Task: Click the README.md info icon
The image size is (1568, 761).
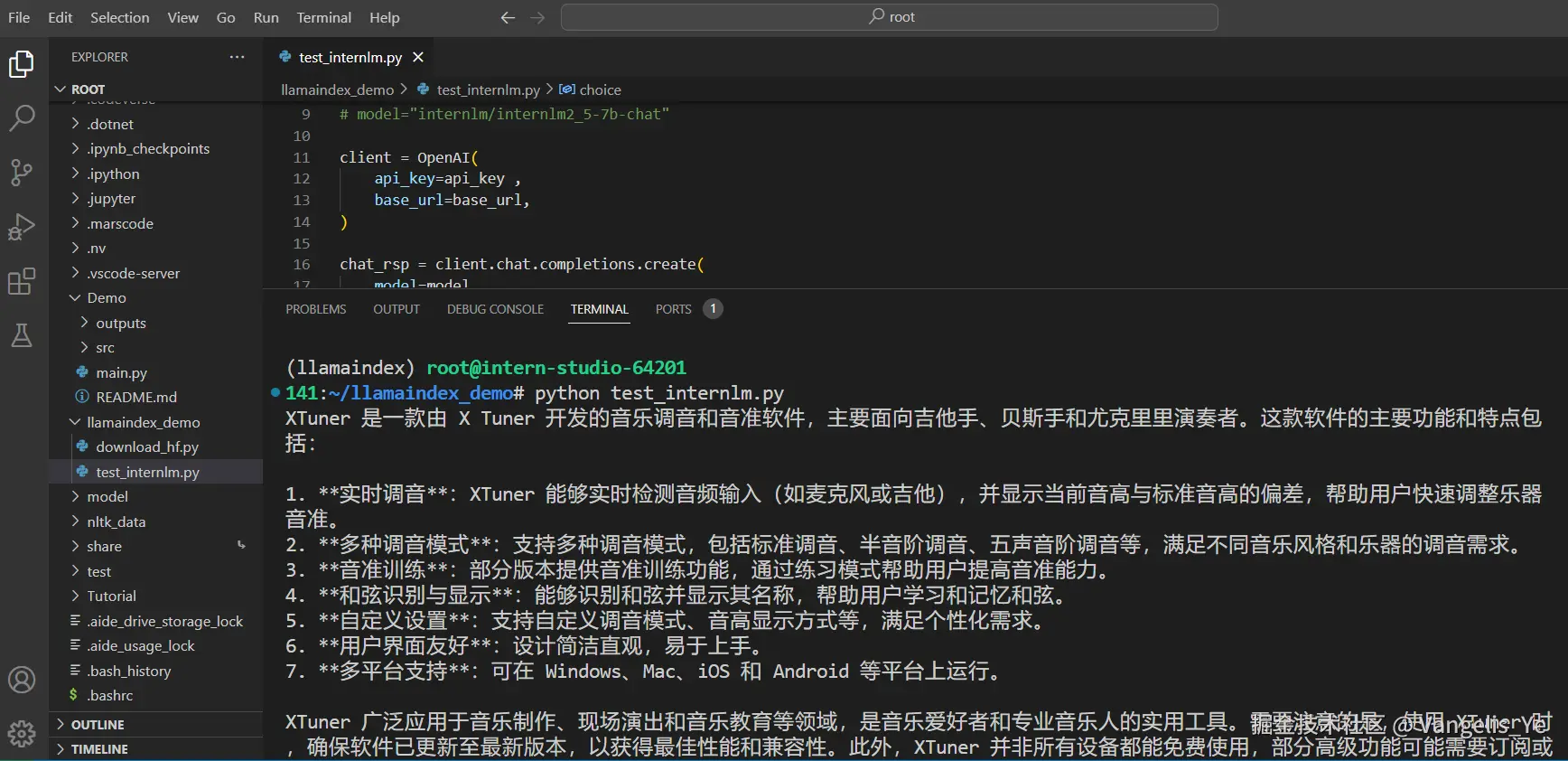Action: coord(82,397)
